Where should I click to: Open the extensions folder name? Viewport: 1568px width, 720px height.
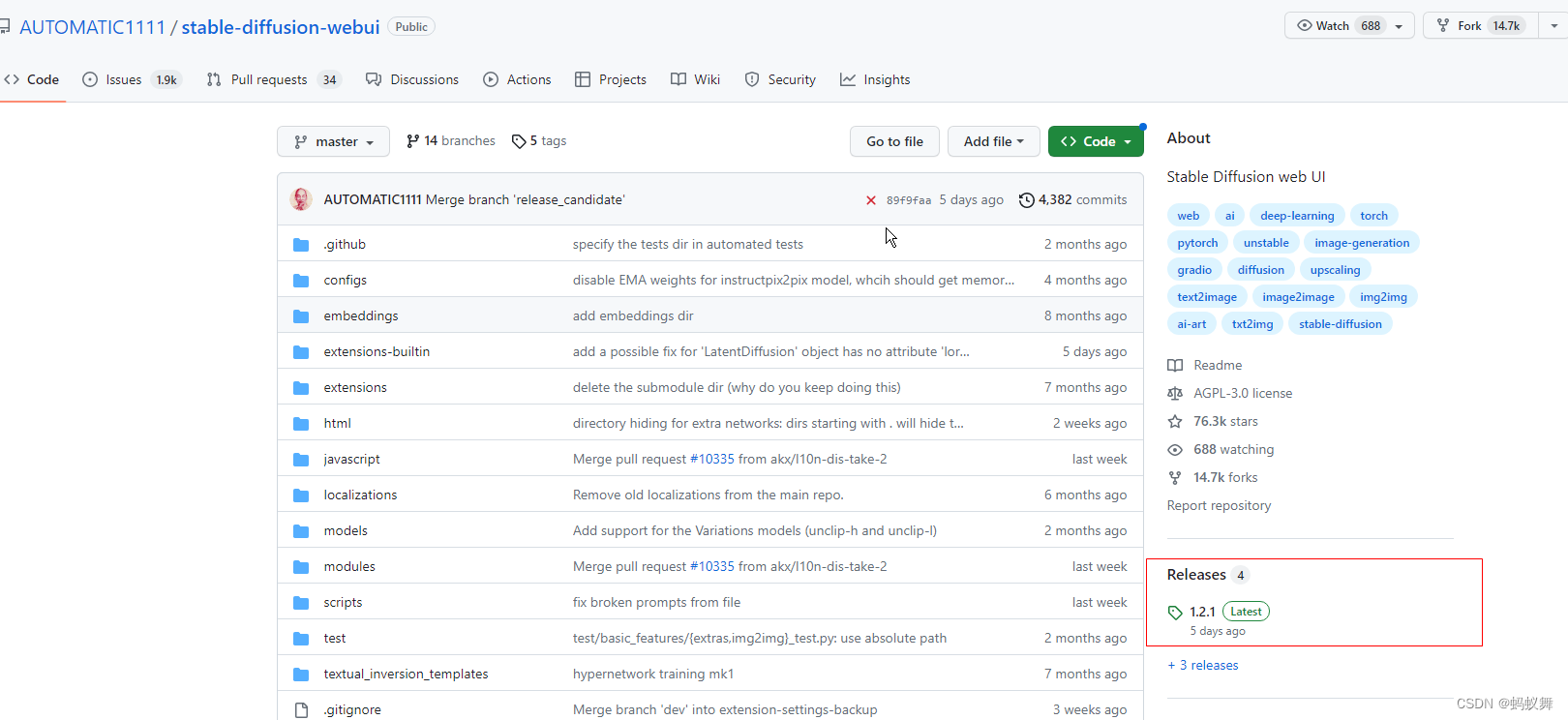[x=355, y=388]
